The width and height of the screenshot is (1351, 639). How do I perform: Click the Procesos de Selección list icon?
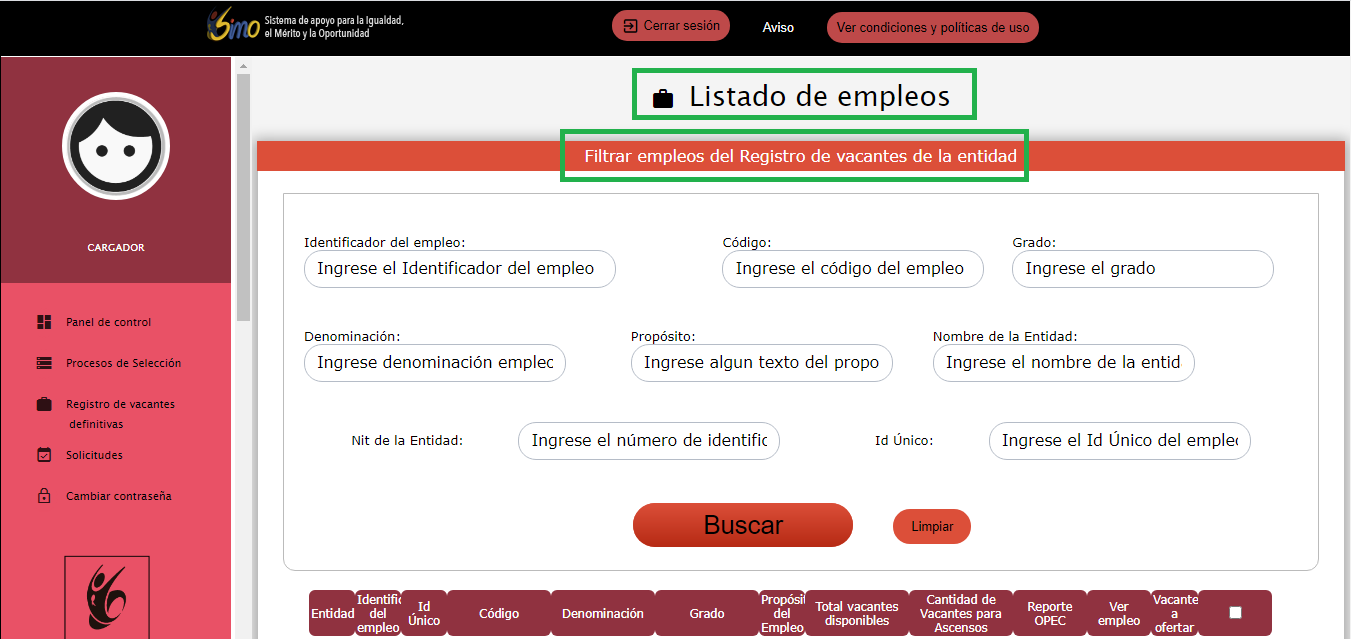point(44,363)
